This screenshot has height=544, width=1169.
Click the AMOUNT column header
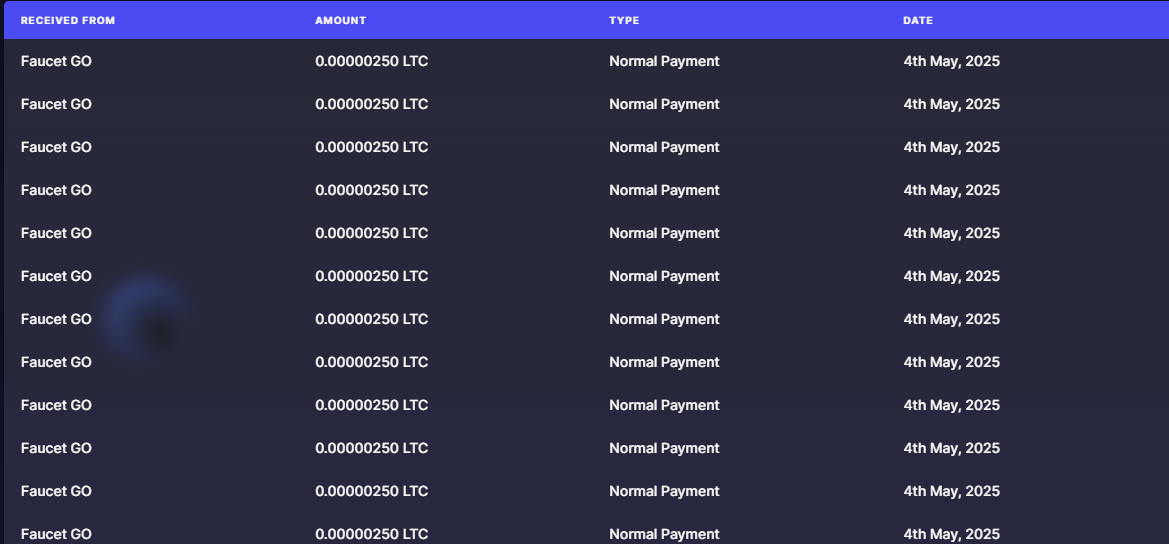(341, 21)
